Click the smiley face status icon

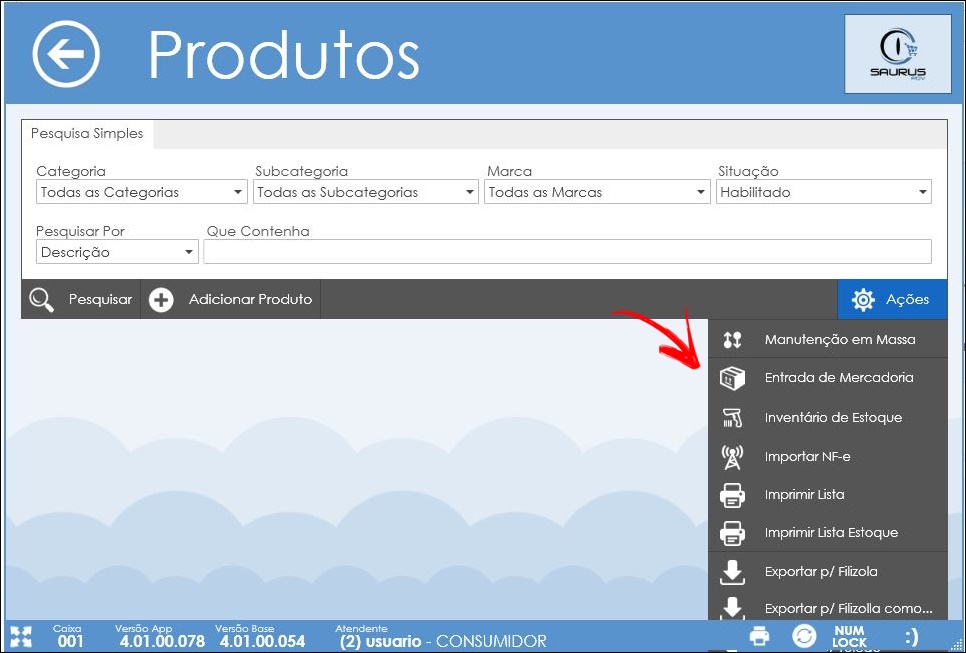tap(912, 636)
